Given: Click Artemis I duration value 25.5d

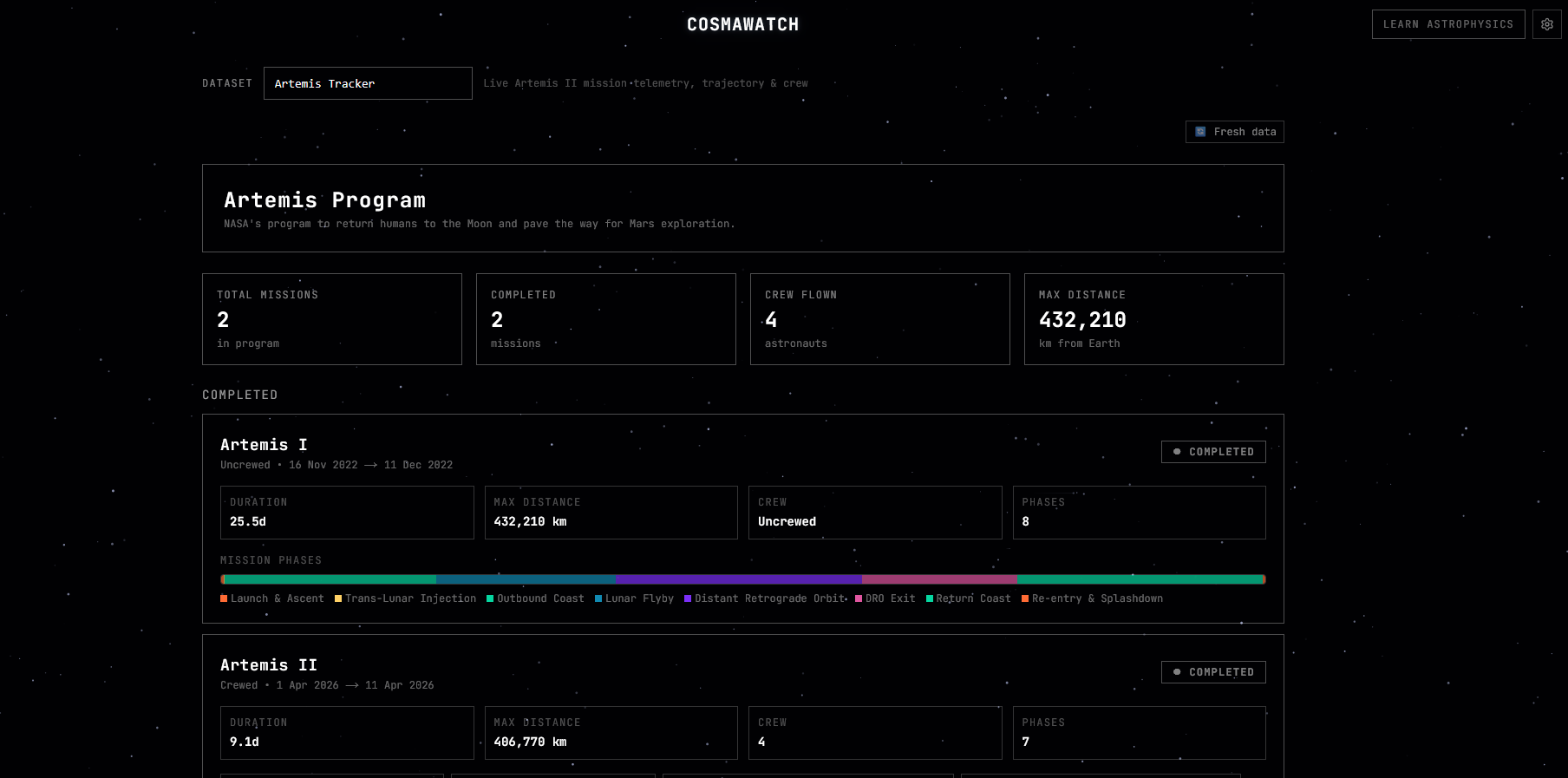Looking at the screenshot, I should pyautogui.click(x=248, y=521).
